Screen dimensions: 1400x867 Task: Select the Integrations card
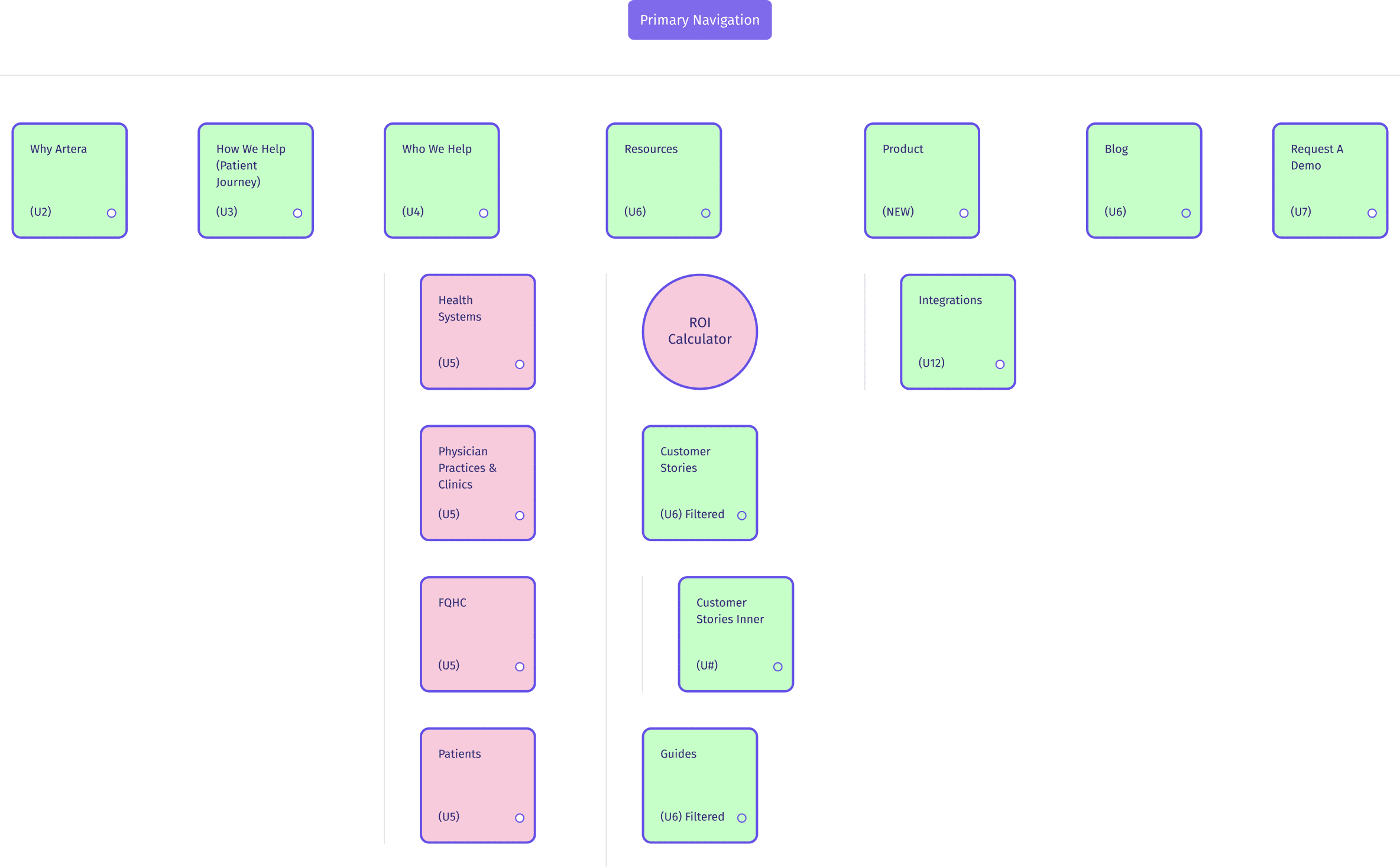pyautogui.click(x=958, y=332)
